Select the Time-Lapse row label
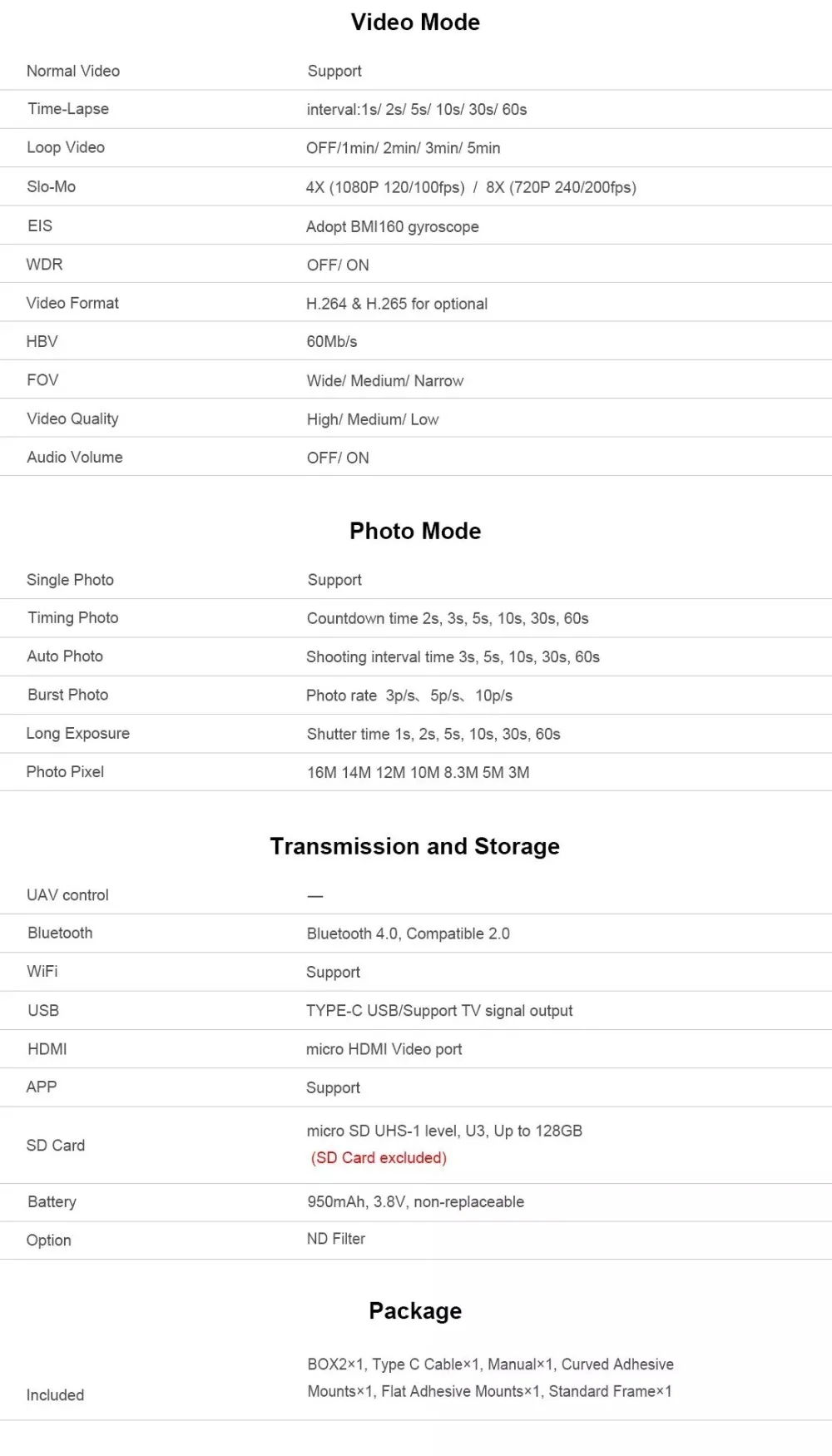Viewport: 832px width, 1456px height. [x=68, y=109]
